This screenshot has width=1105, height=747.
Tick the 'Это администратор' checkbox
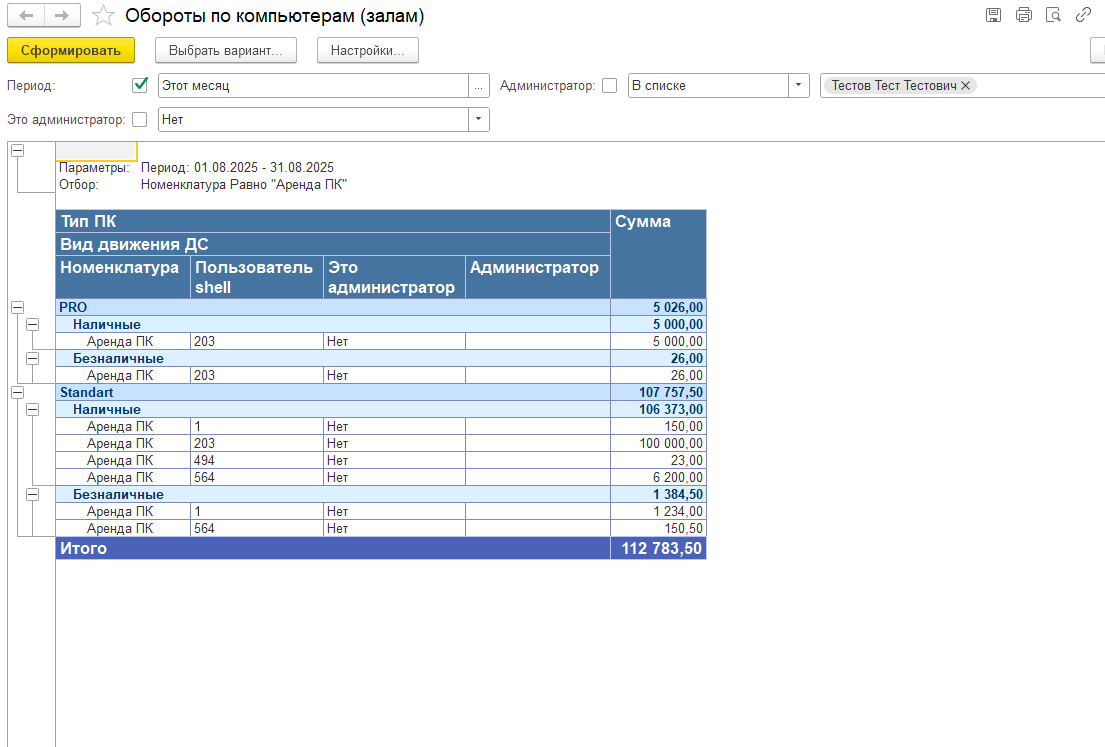coord(140,120)
